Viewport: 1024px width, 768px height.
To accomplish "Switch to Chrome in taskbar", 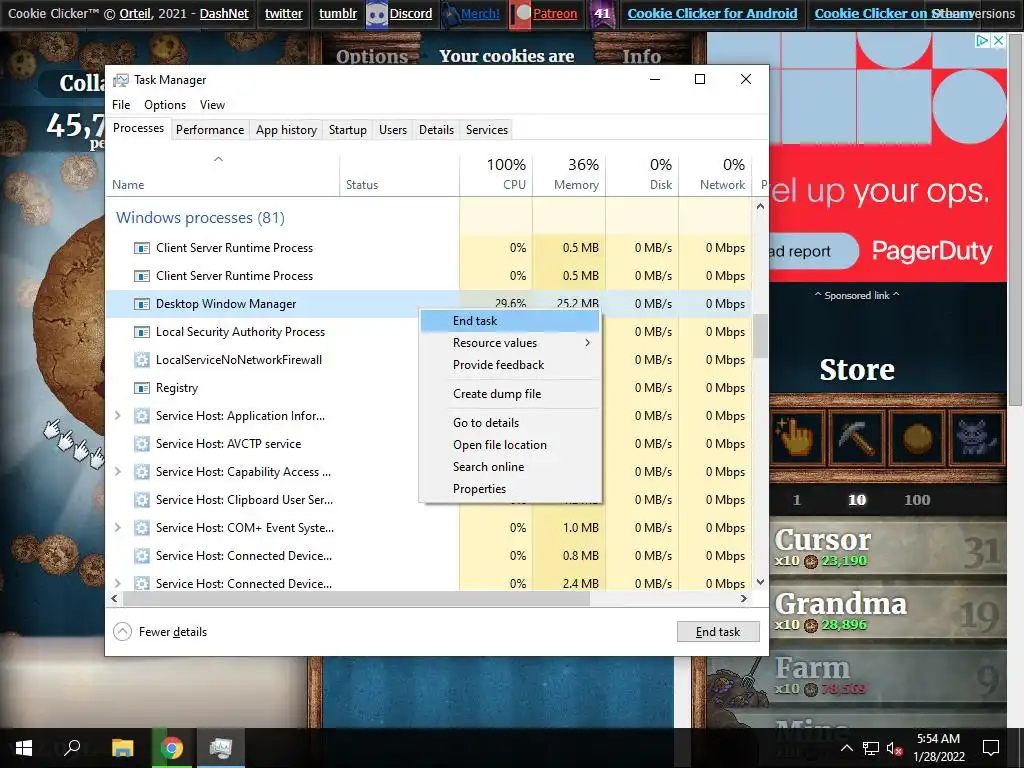I will click(x=172, y=748).
